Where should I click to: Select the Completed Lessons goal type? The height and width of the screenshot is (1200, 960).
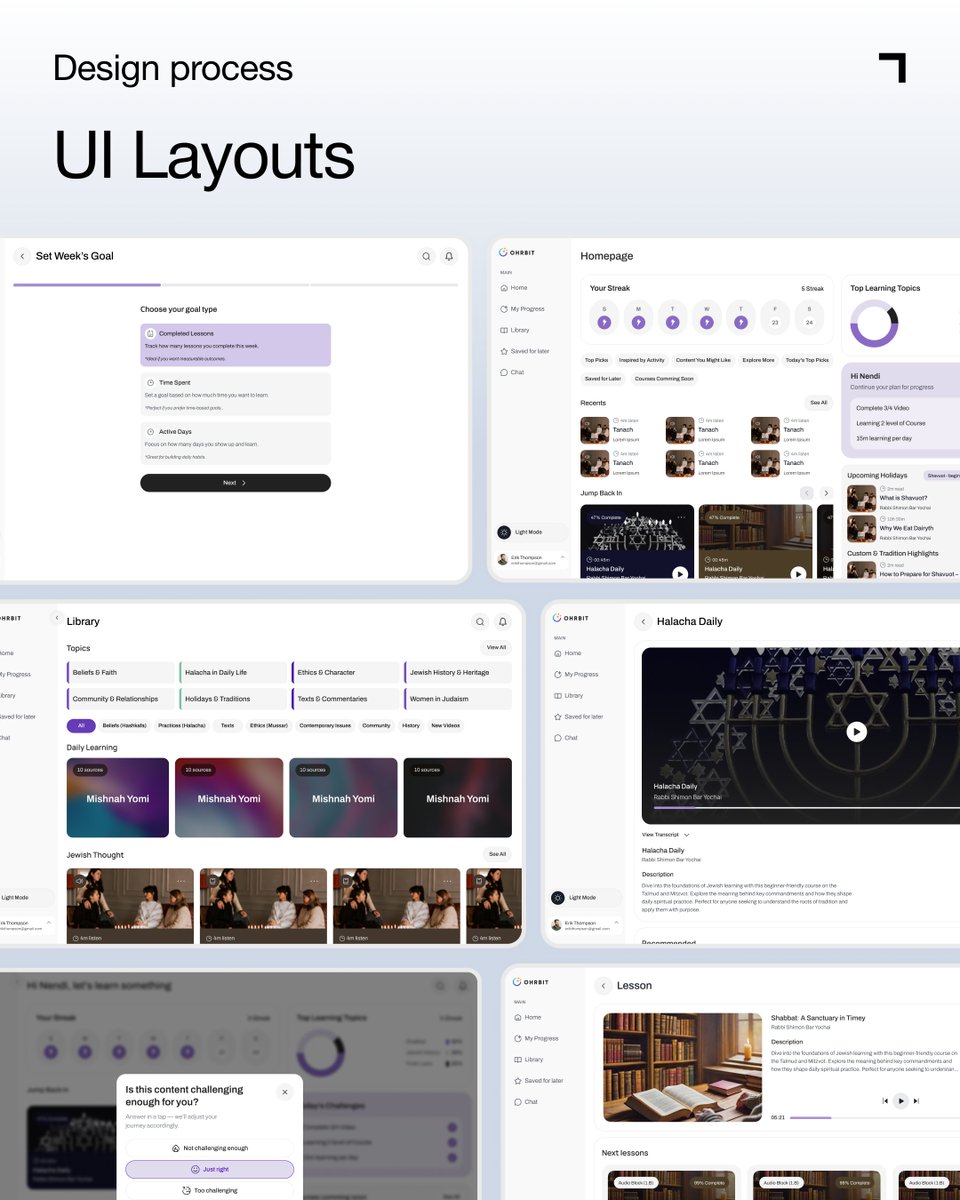coord(235,343)
